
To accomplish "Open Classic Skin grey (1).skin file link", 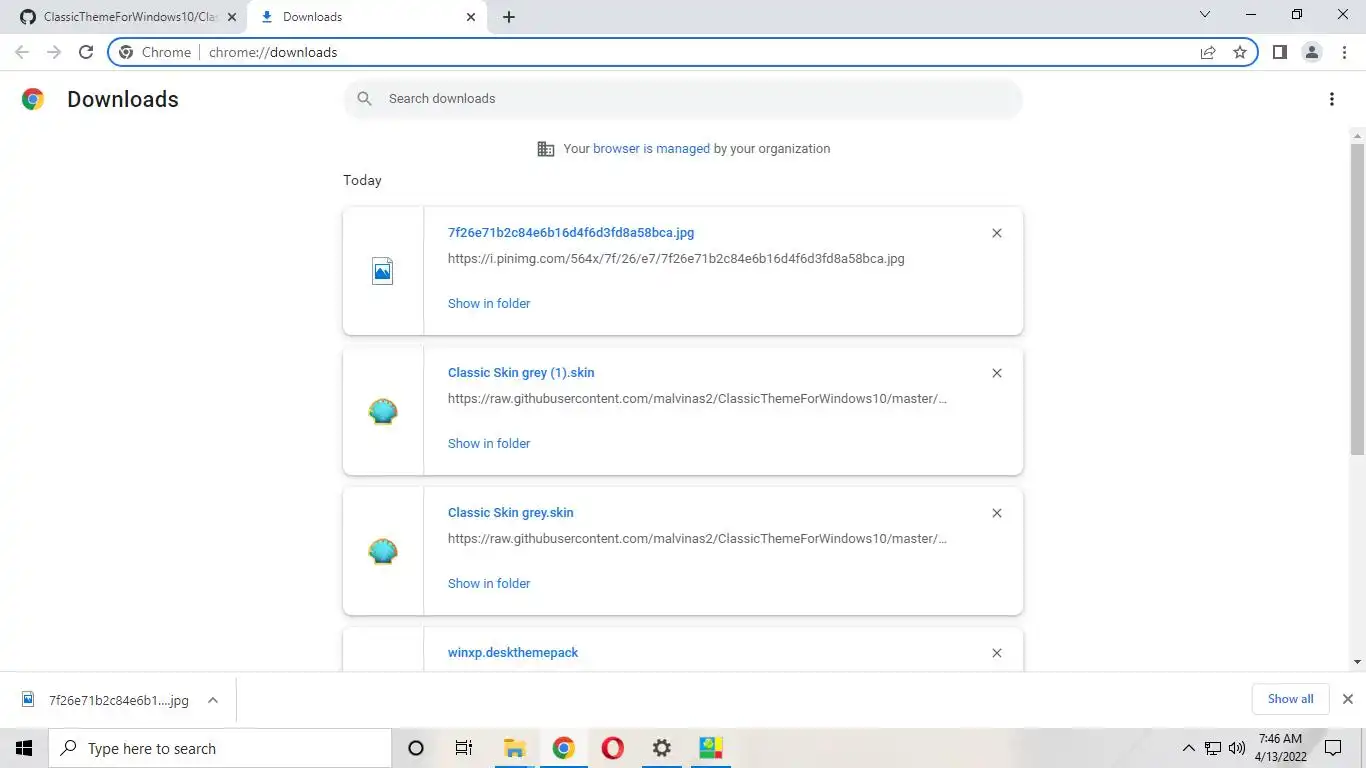I will 521,372.
